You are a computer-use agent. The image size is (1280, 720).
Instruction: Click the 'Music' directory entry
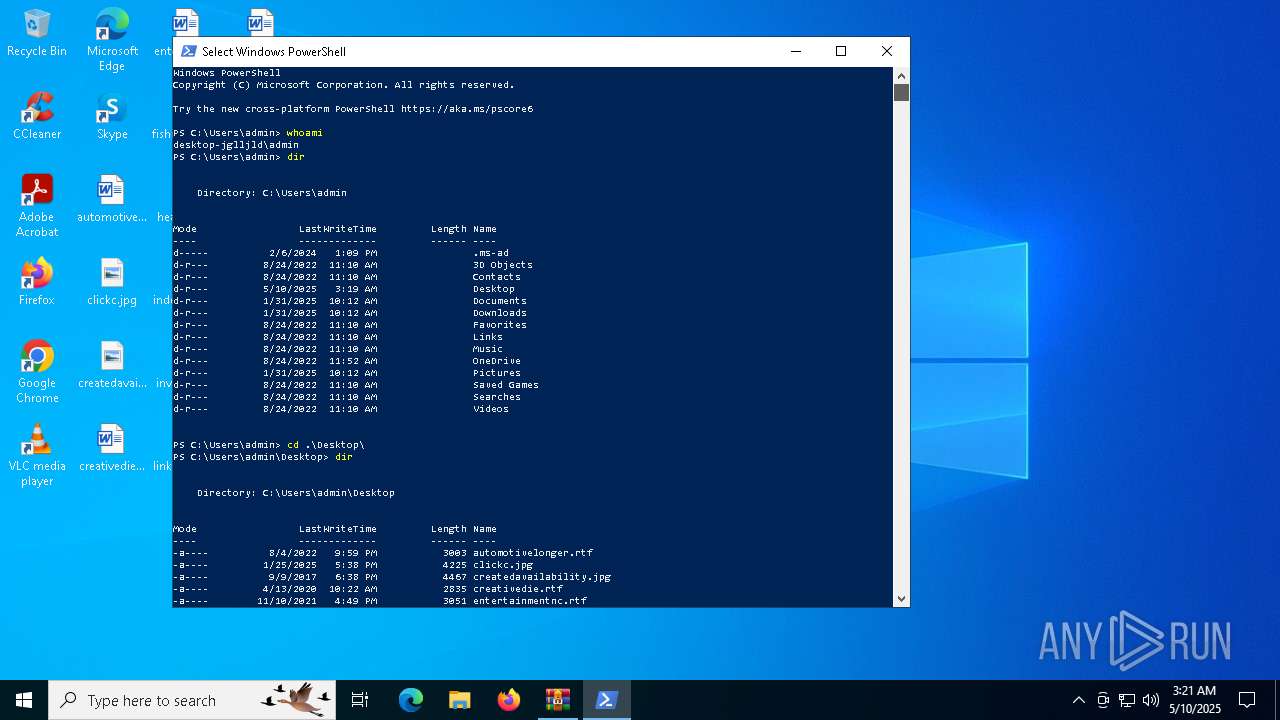coord(488,349)
